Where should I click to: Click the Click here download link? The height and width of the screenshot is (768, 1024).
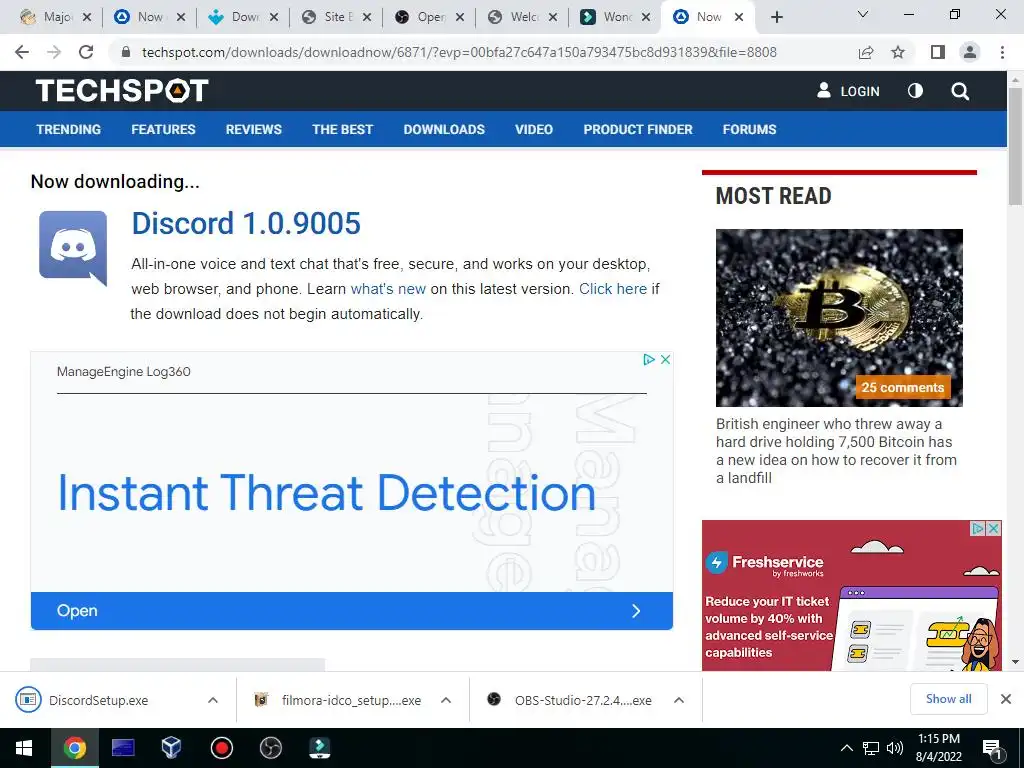[613, 289]
